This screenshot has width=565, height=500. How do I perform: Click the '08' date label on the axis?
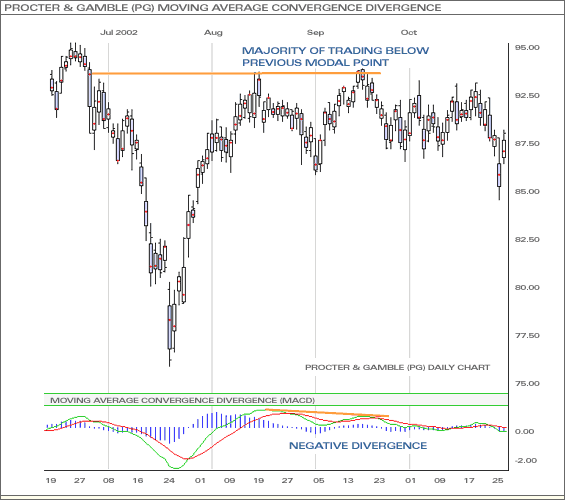coord(108,481)
